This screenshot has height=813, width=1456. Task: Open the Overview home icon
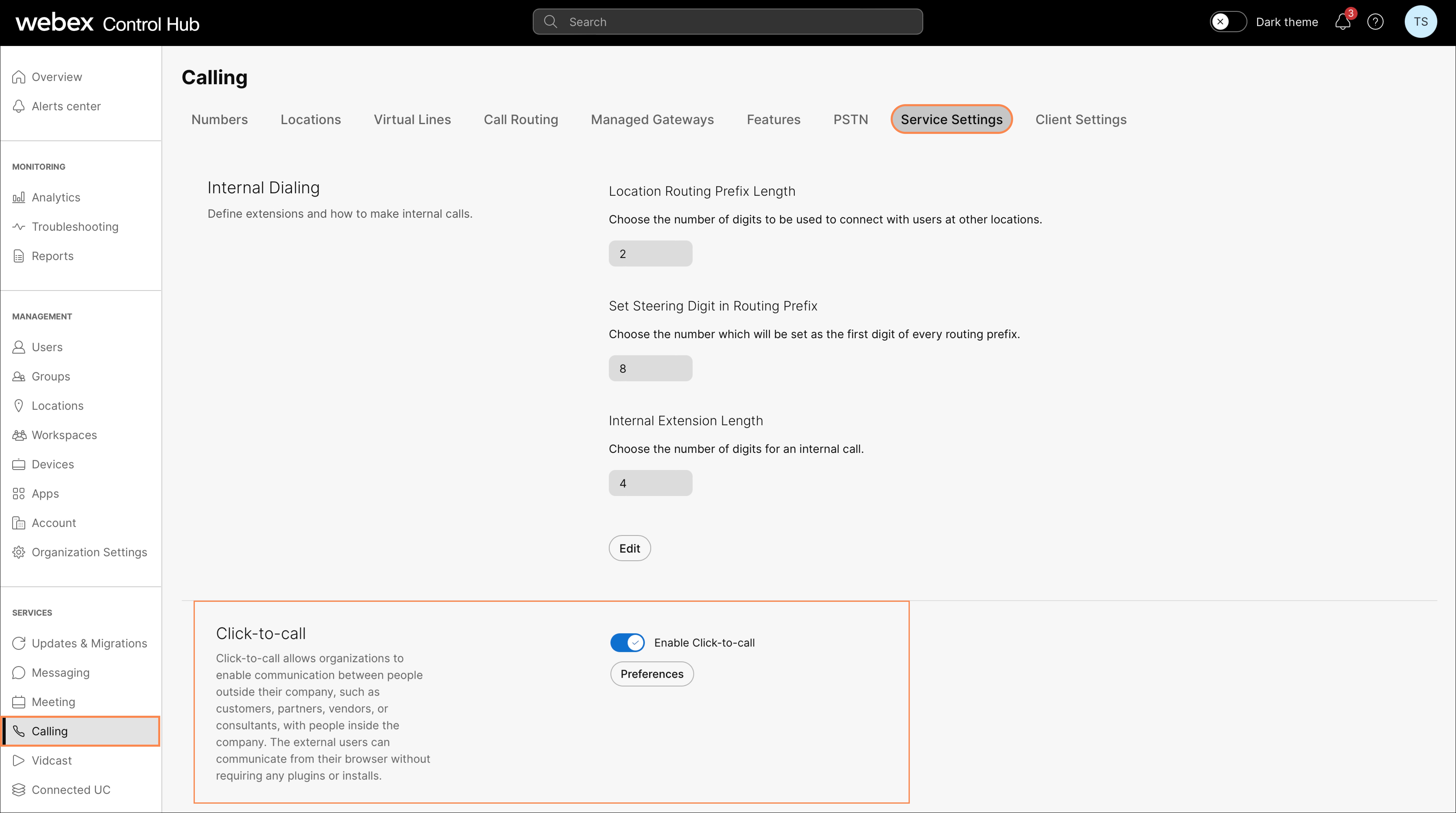(19, 77)
